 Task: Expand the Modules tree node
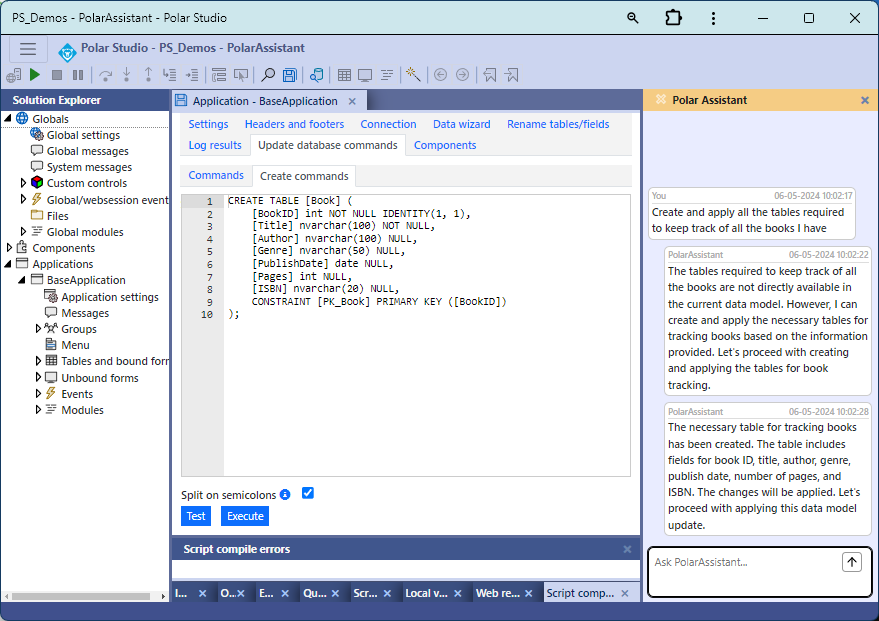click(x=38, y=410)
